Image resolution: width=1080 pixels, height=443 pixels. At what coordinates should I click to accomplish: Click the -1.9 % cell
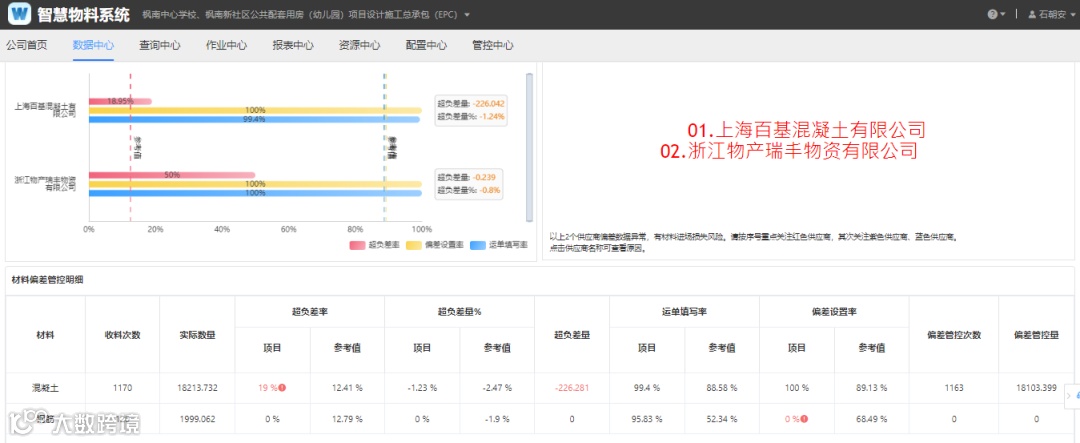(497, 418)
